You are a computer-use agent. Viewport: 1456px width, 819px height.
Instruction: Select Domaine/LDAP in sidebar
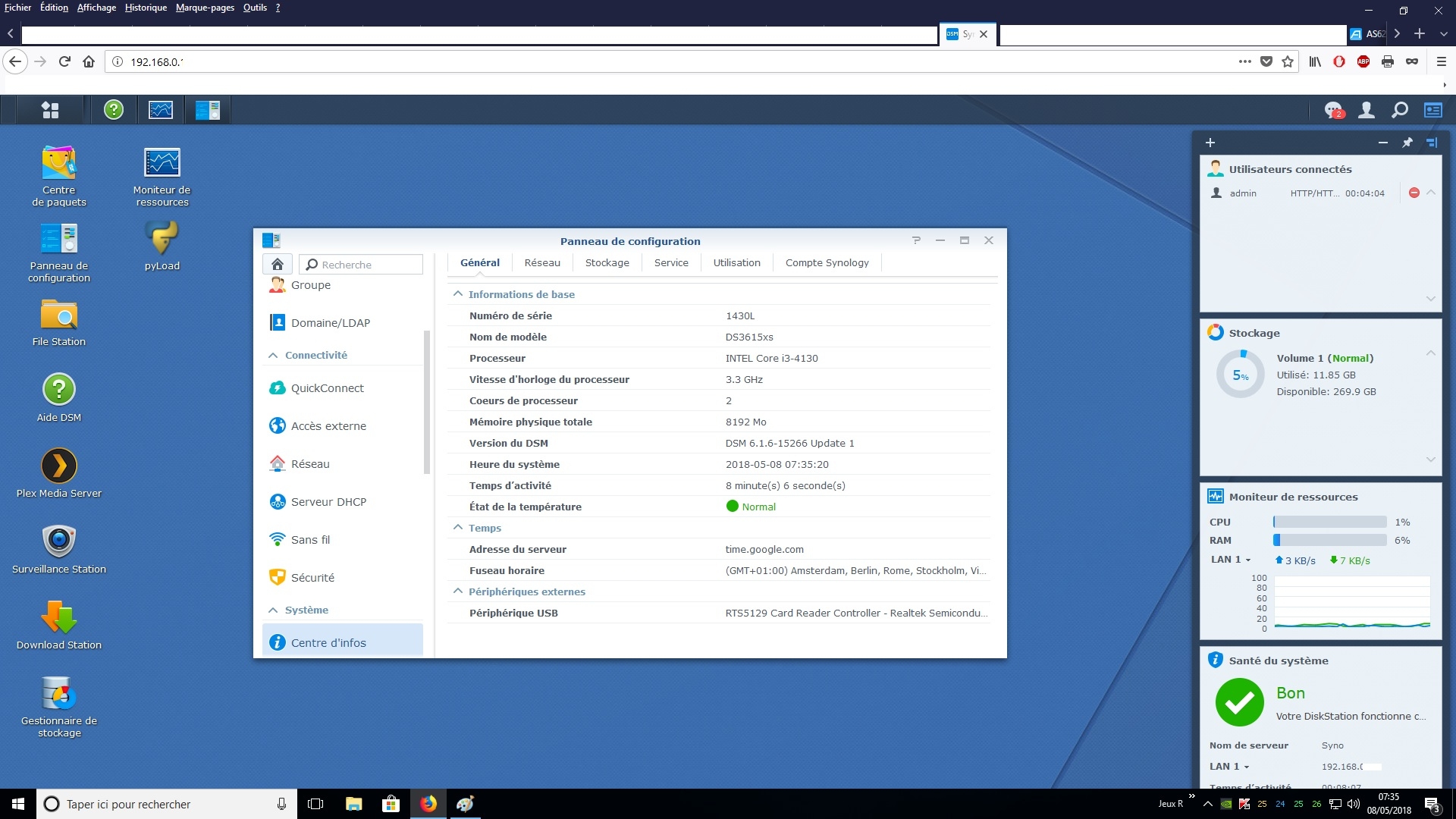click(x=342, y=323)
